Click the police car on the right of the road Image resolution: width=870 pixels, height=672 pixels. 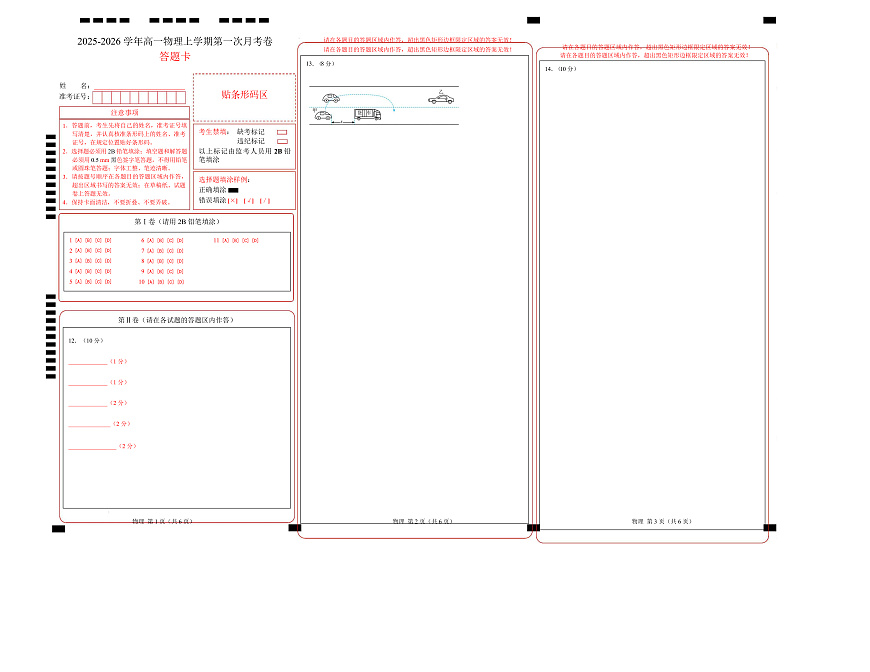pyautogui.click(x=441, y=98)
